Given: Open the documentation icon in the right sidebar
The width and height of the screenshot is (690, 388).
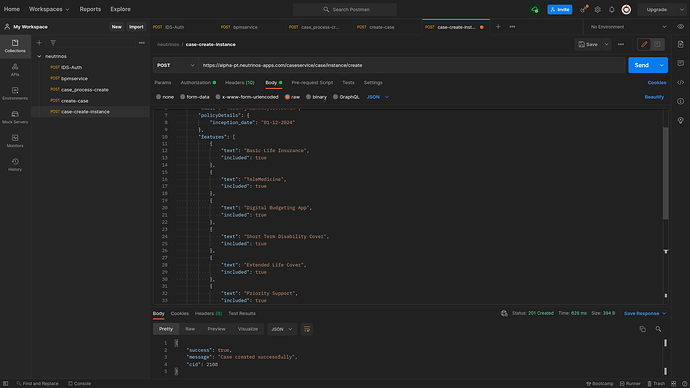Looking at the screenshot, I should (680, 44).
